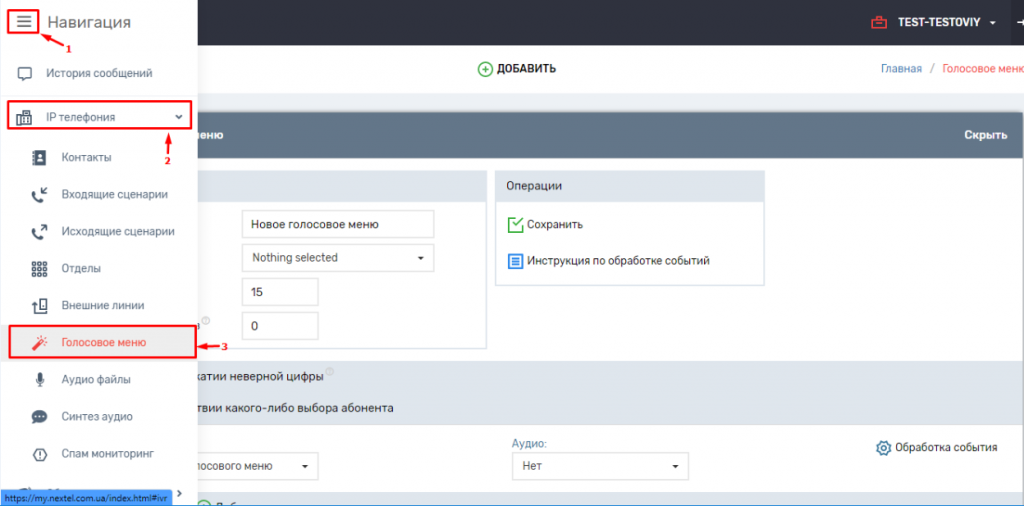Click the IP телефония building icon
This screenshot has width=1024, height=506.
[x=24, y=118]
